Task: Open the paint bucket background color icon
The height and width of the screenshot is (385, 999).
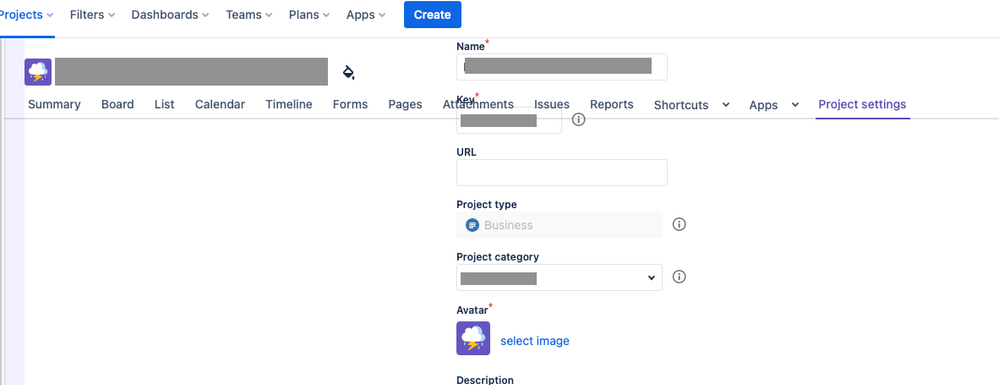Action: [348, 72]
